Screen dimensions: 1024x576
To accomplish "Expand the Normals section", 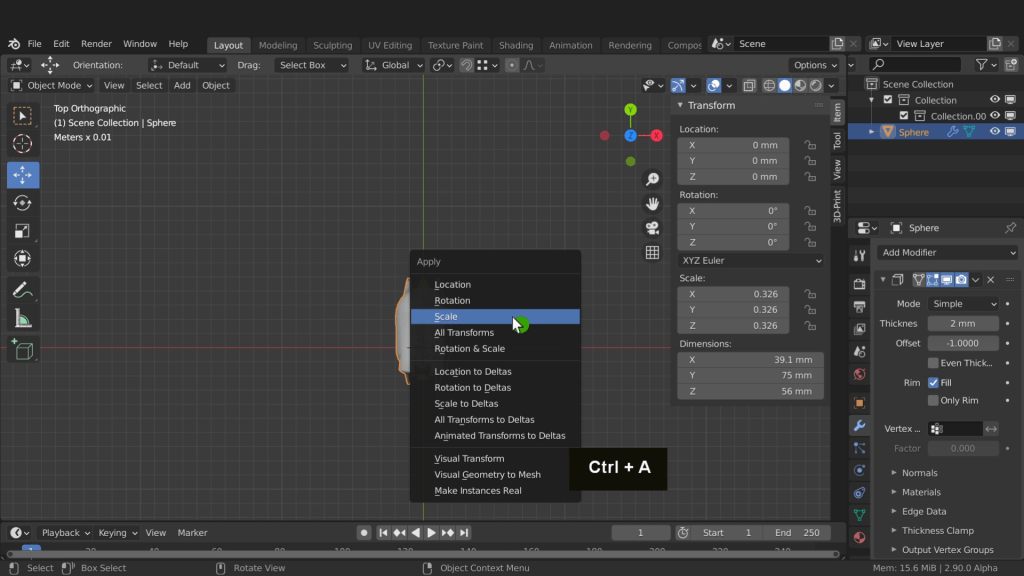I will [919, 473].
